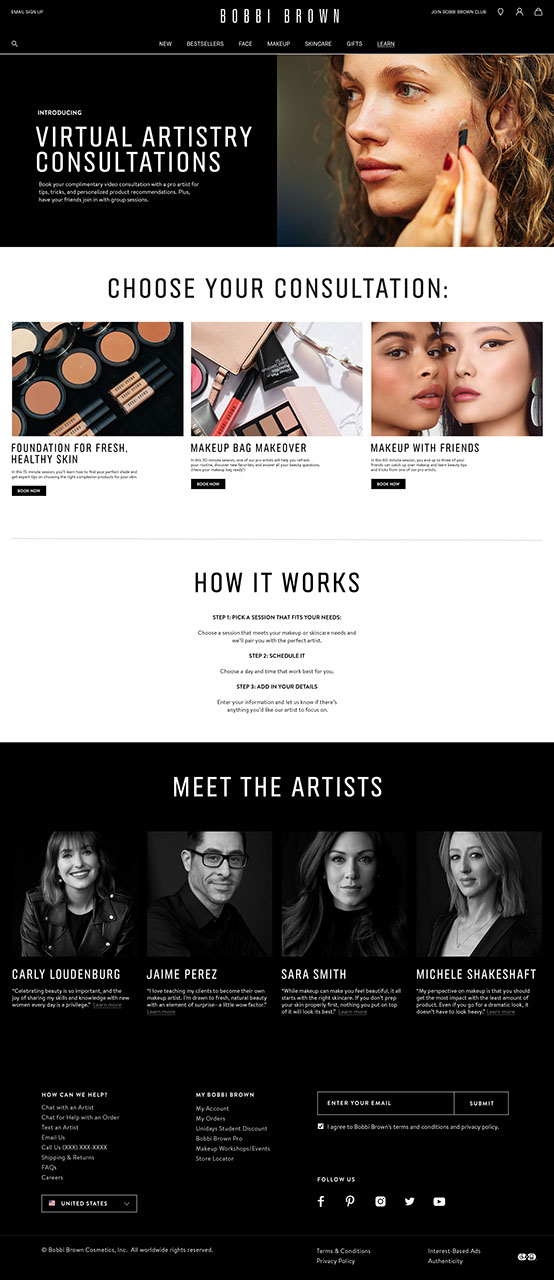Open the account profile icon

(519, 12)
